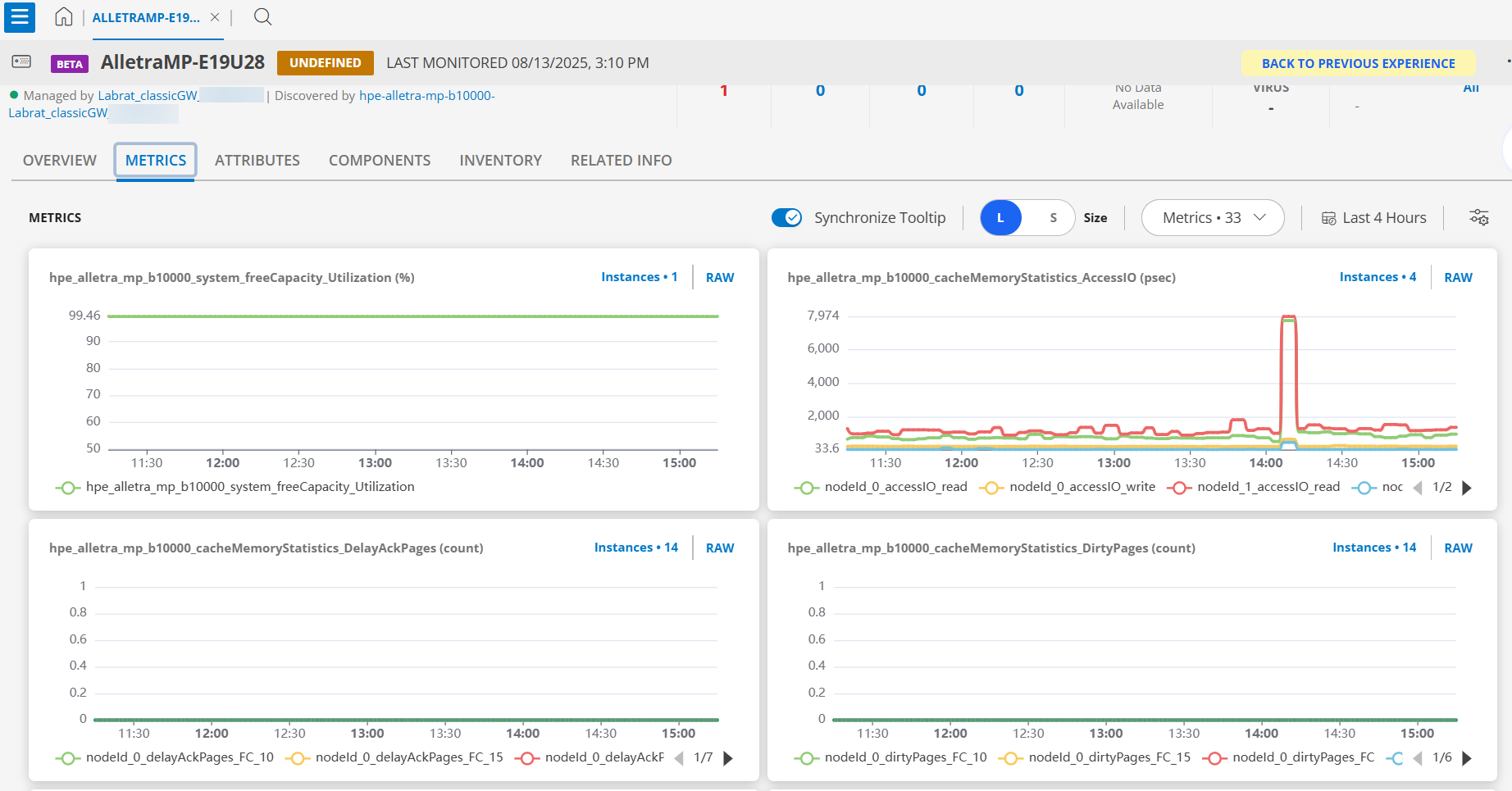Open the ATTRIBUTES tab
This screenshot has height=791, width=1512.
(257, 161)
